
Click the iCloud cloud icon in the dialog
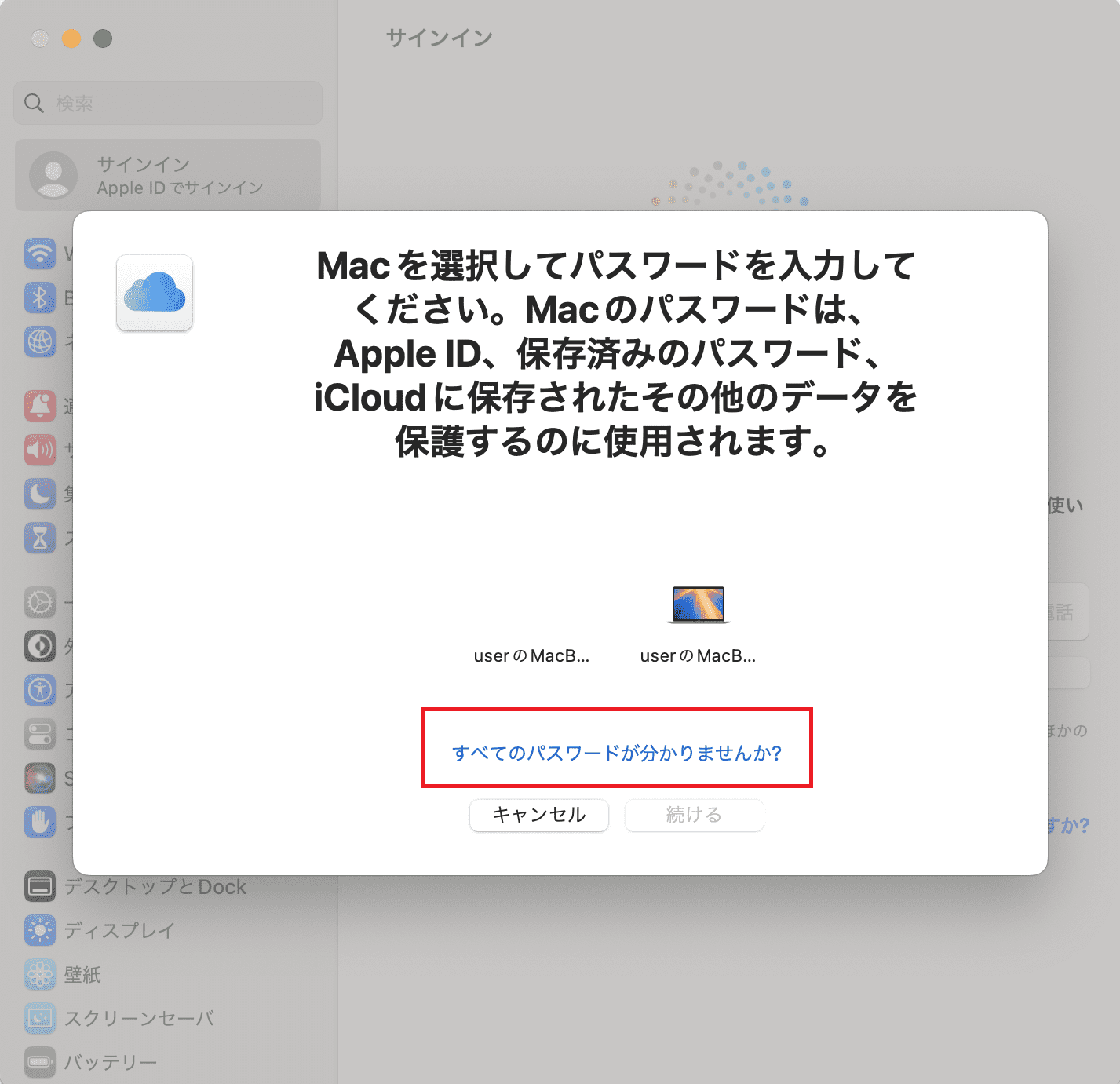coord(155,293)
